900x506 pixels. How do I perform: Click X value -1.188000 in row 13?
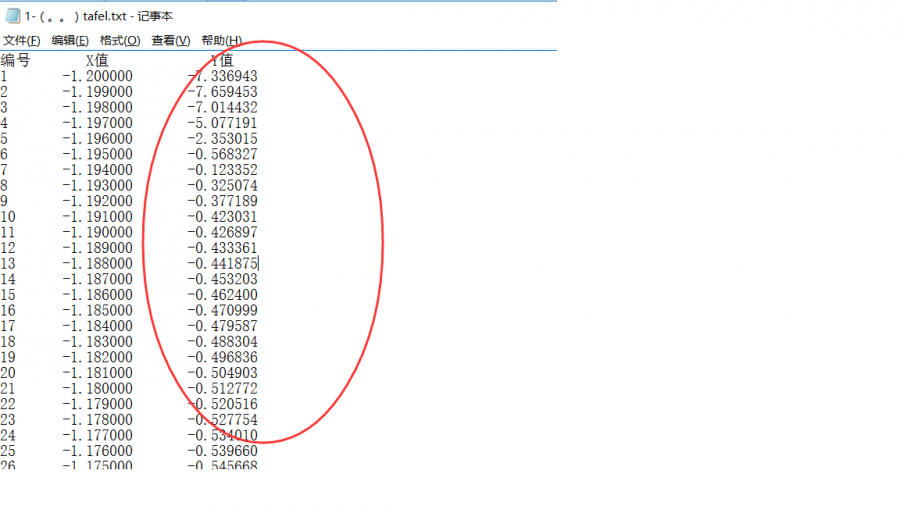(98, 263)
